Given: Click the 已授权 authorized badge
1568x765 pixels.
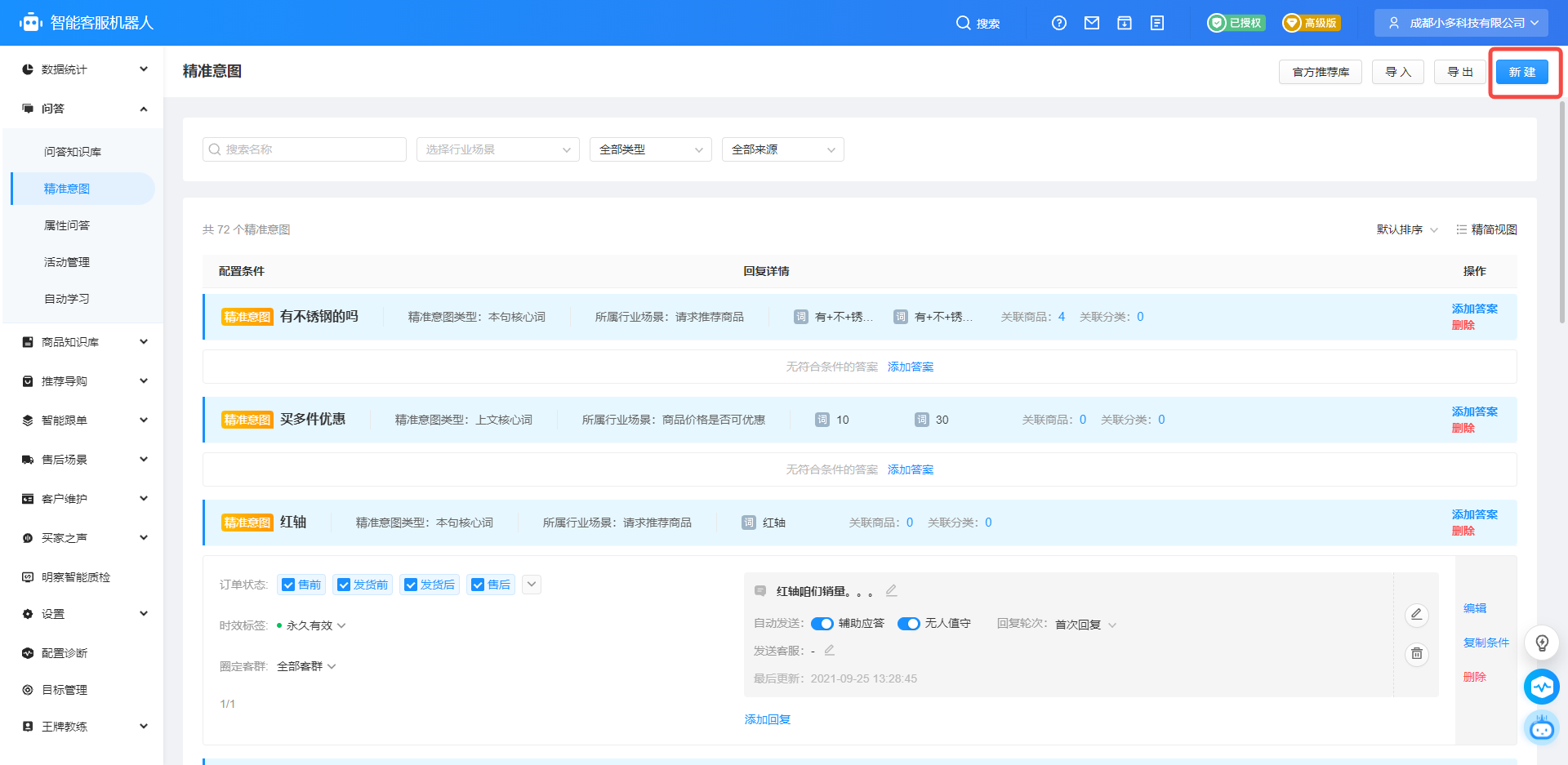Looking at the screenshot, I should (1236, 23).
